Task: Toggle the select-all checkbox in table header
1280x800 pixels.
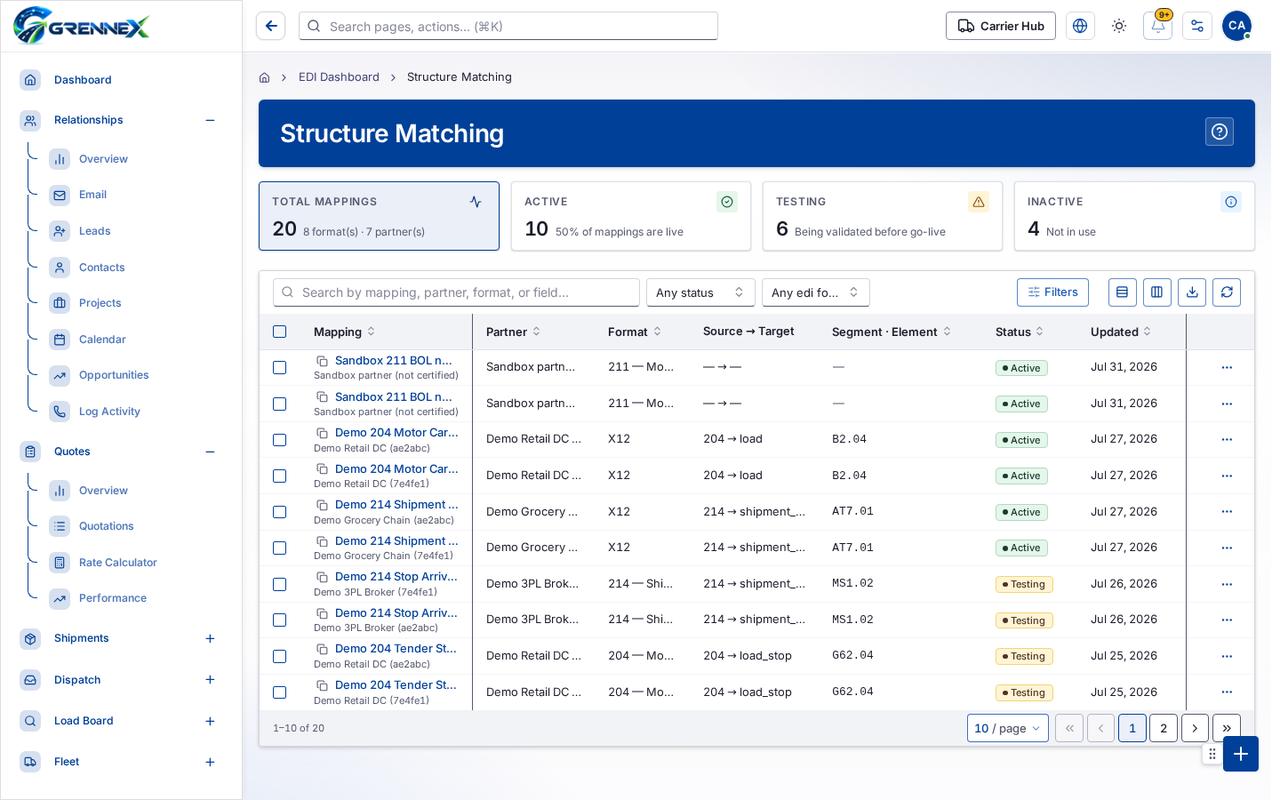Action: click(x=280, y=332)
